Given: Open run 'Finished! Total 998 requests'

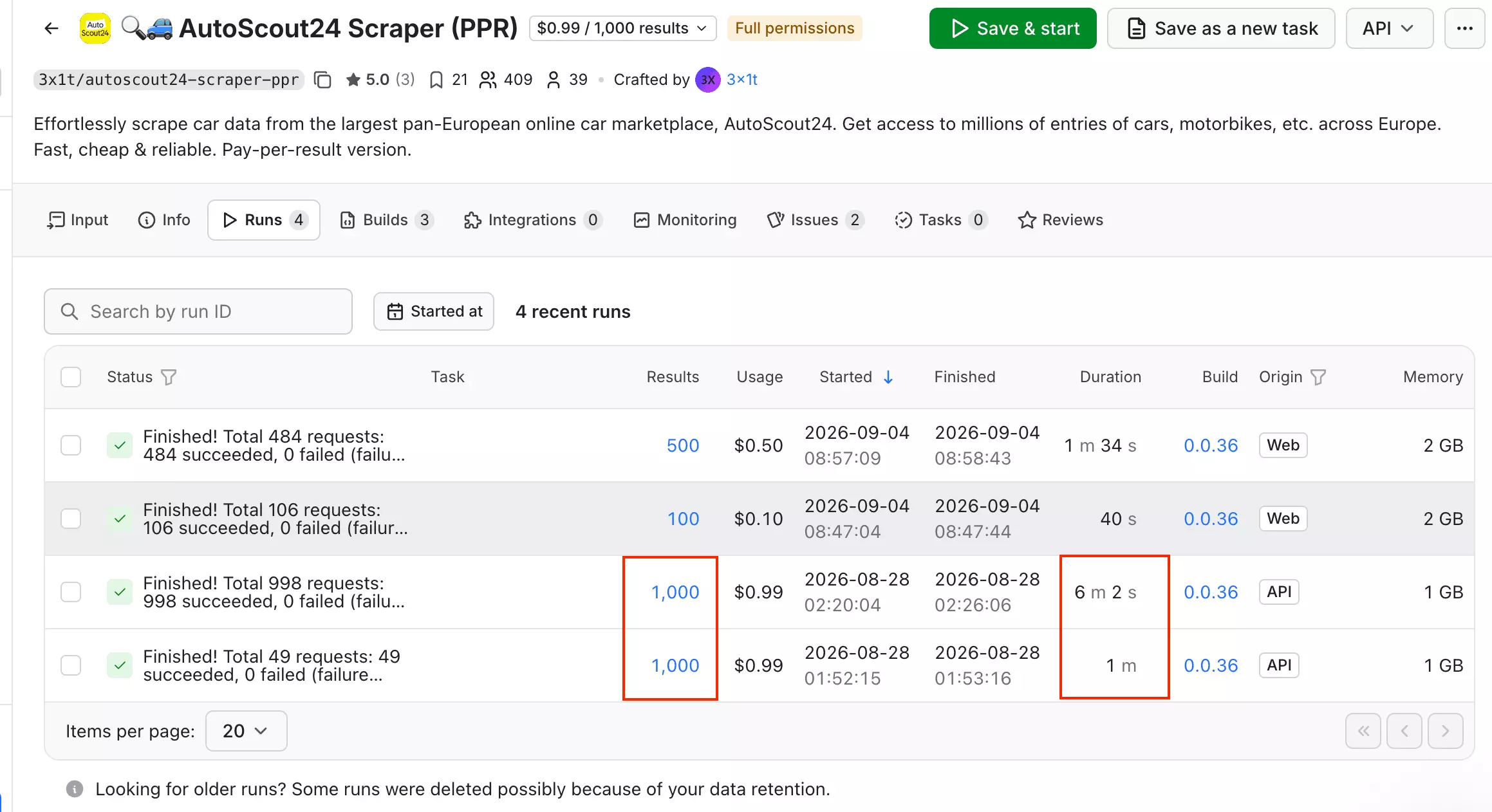Looking at the screenshot, I should pyautogui.click(x=274, y=592).
